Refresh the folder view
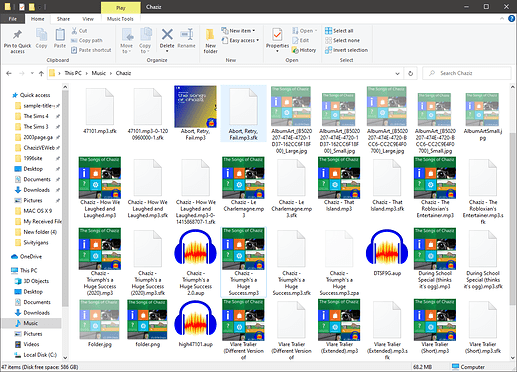Viewport: 517px width, 372px height. [x=410, y=73]
